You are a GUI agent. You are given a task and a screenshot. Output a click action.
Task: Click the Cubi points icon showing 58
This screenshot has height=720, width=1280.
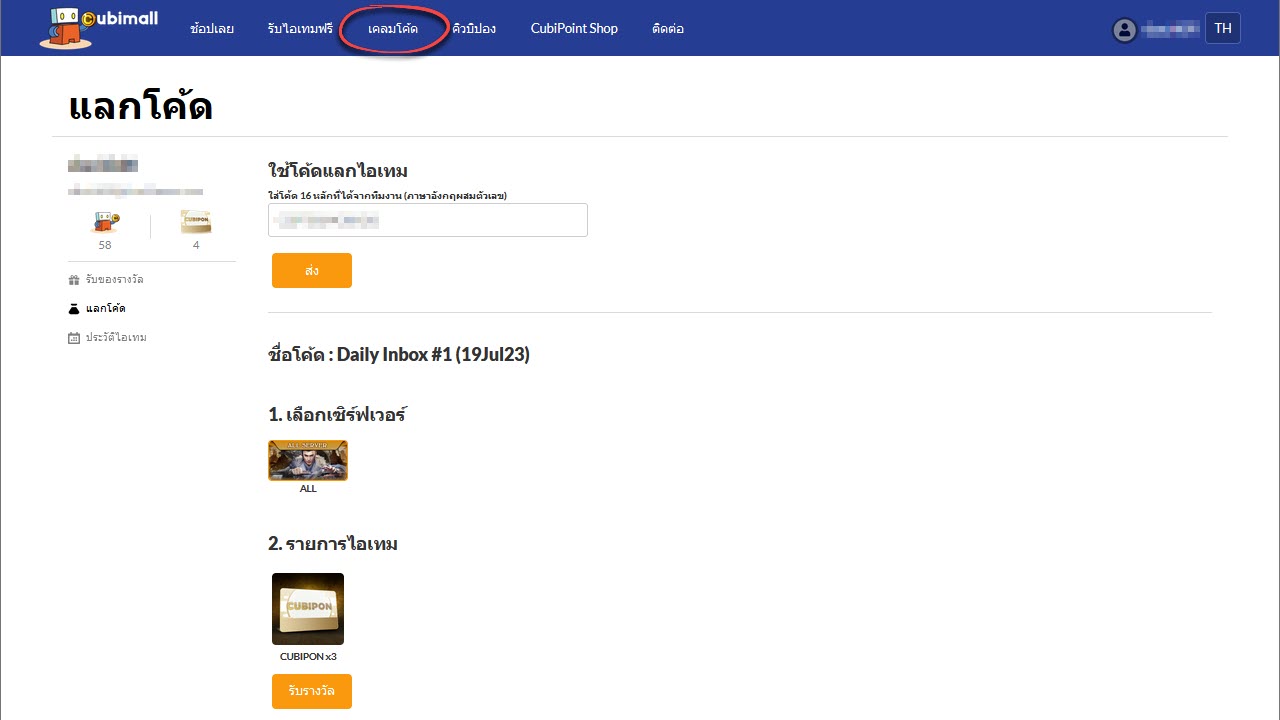click(x=105, y=222)
